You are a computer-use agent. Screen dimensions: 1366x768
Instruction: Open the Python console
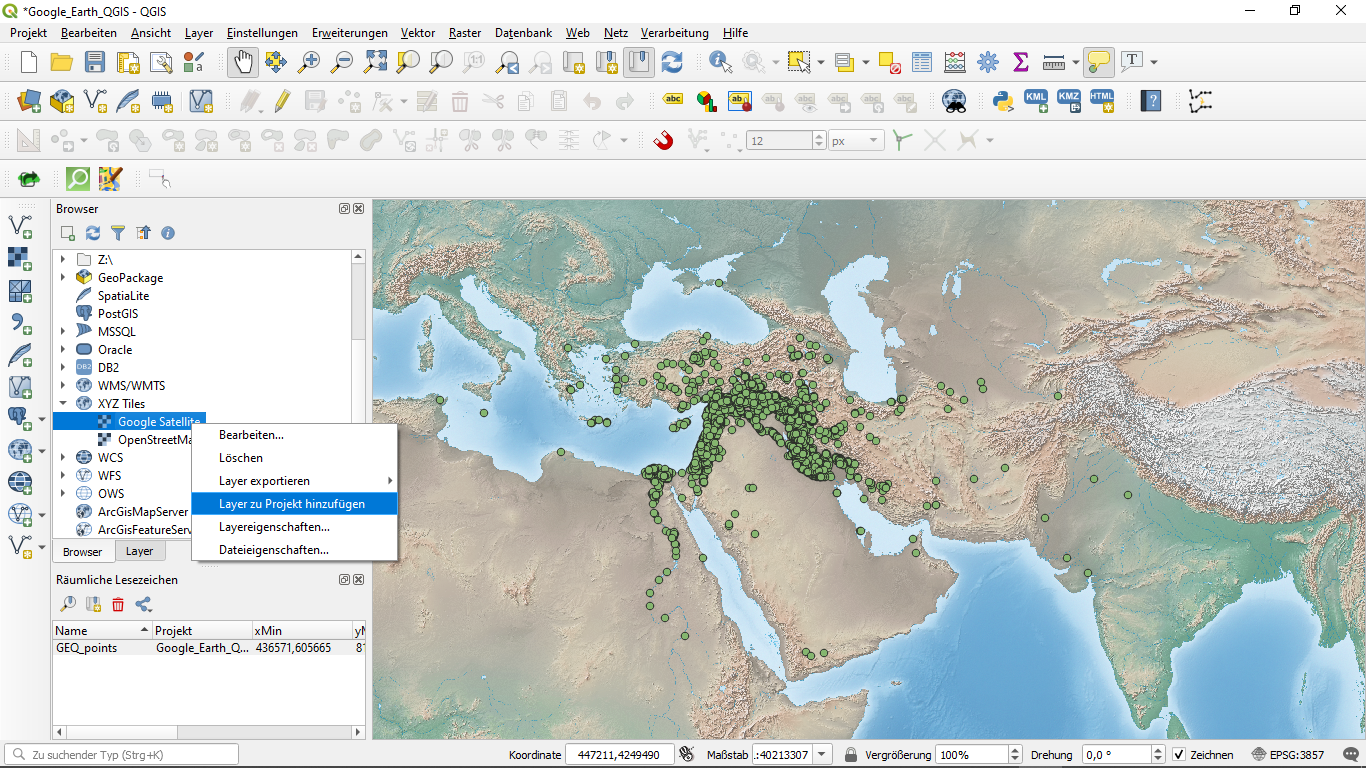(1001, 101)
